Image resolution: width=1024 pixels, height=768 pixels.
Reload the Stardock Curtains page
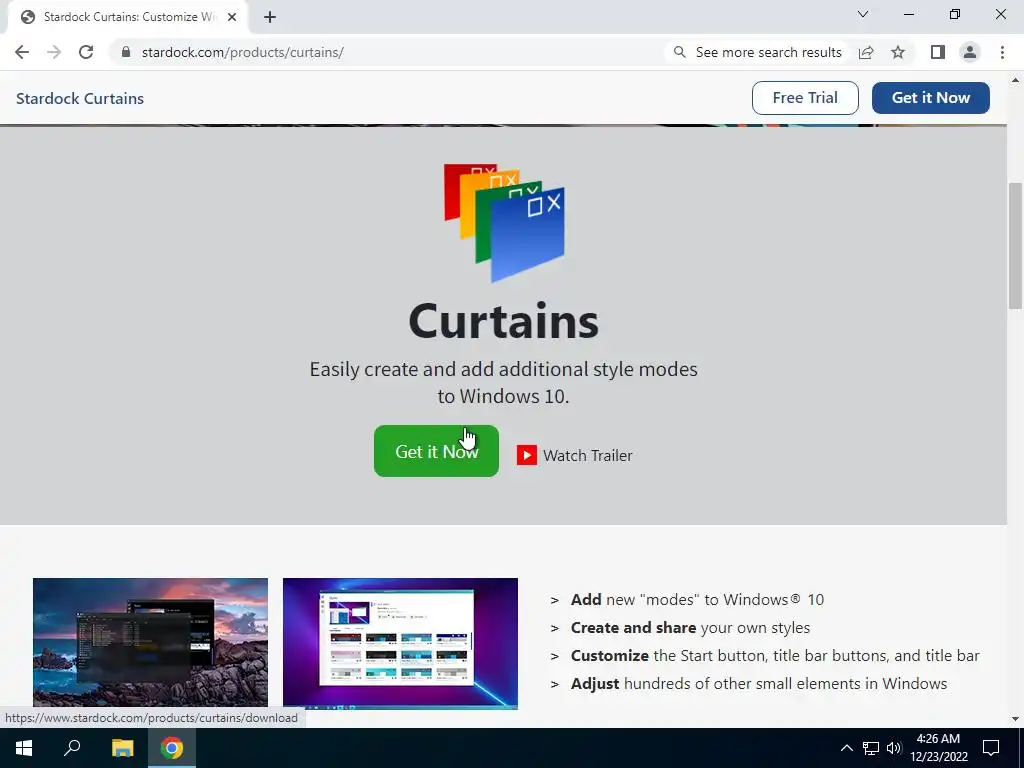(86, 52)
